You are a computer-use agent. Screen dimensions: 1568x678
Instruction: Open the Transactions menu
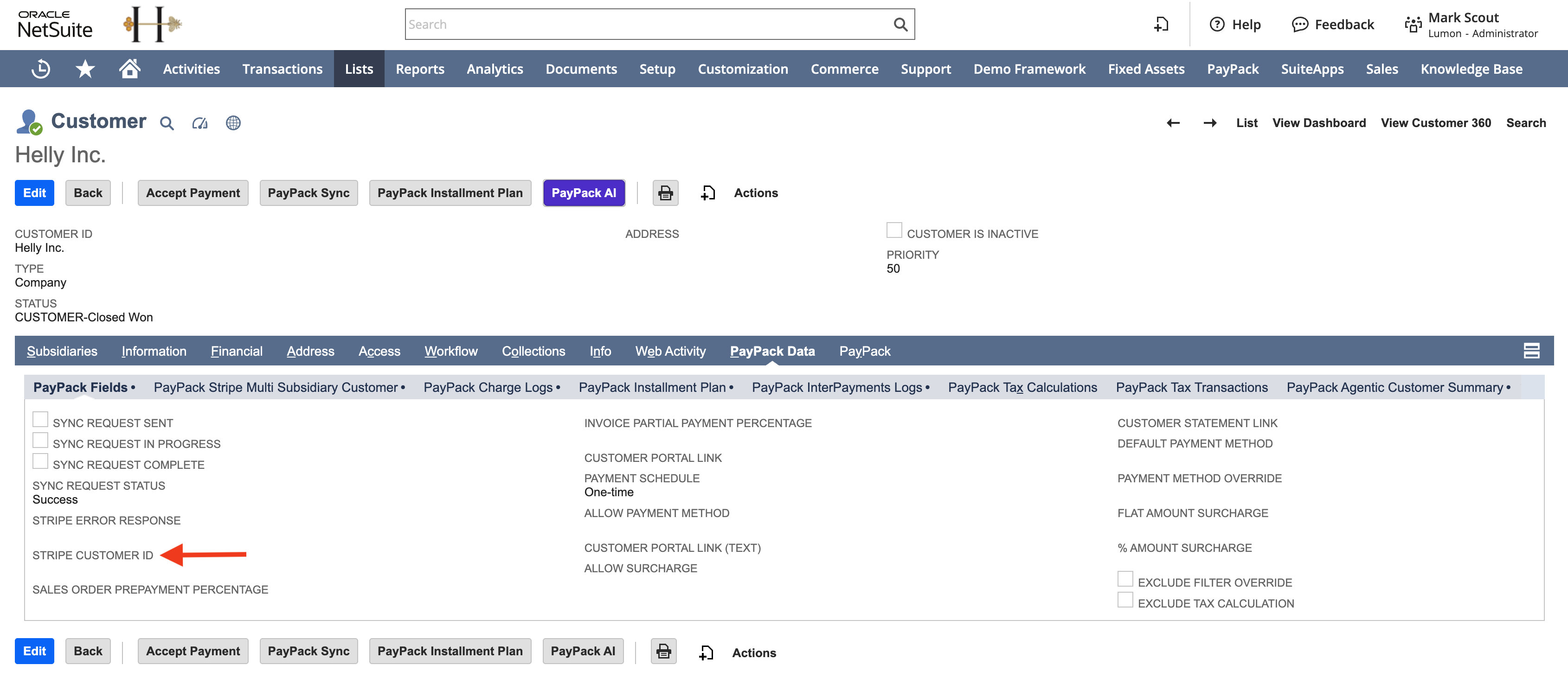[x=283, y=69]
